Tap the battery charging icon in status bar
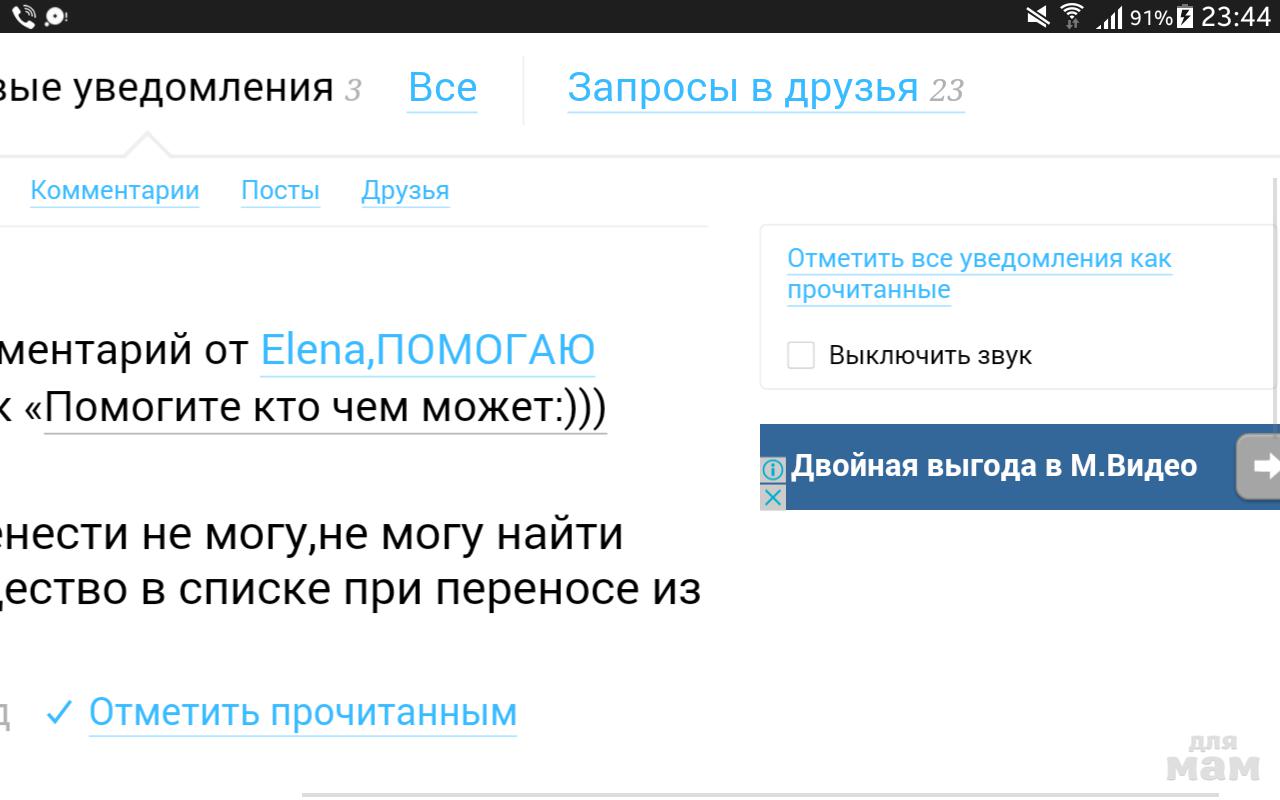The image size is (1280, 800). click(x=1186, y=16)
